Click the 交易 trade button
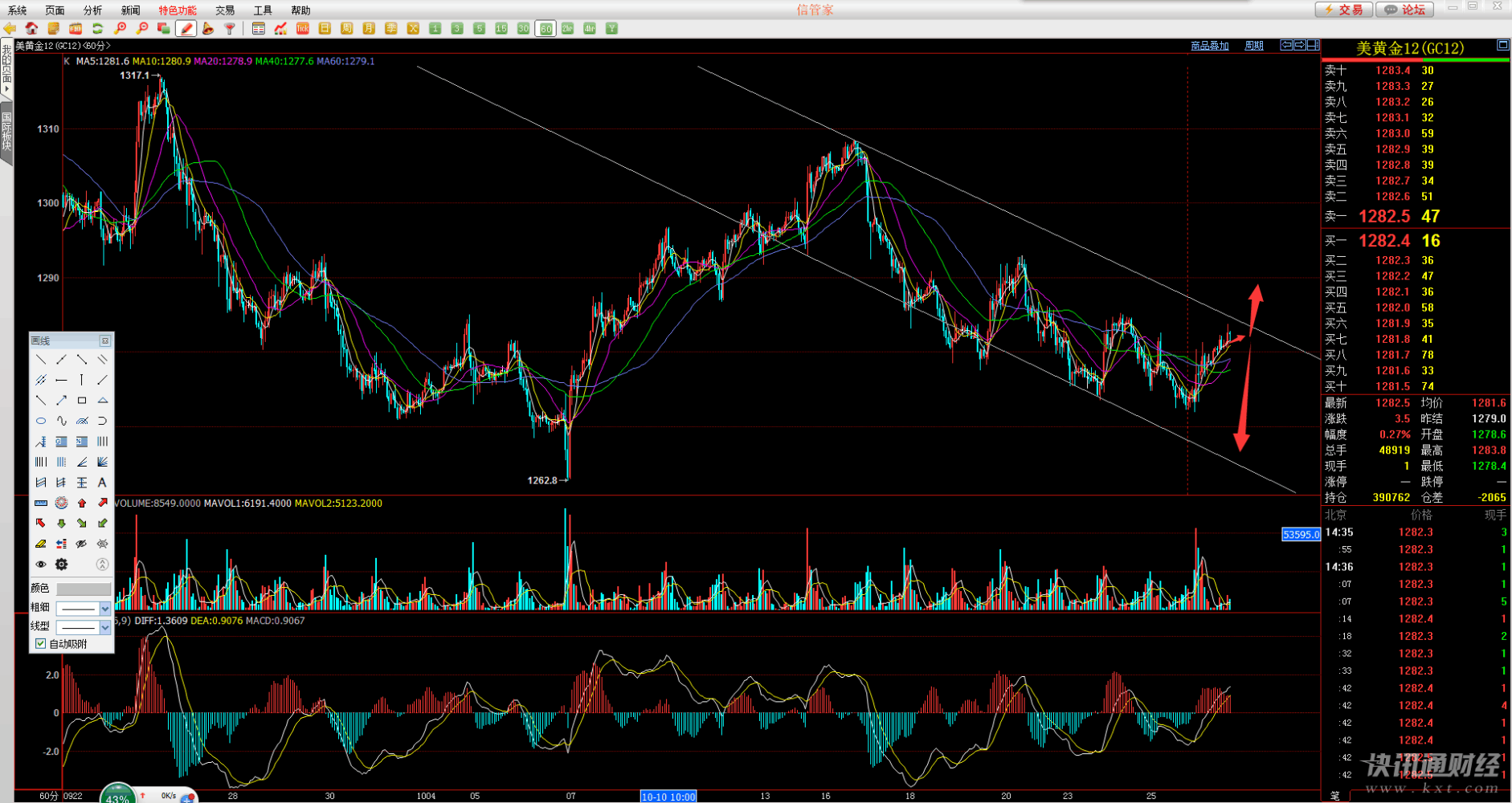The height and width of the screenshot is (803, 1512). click(x=1343, y=10)
